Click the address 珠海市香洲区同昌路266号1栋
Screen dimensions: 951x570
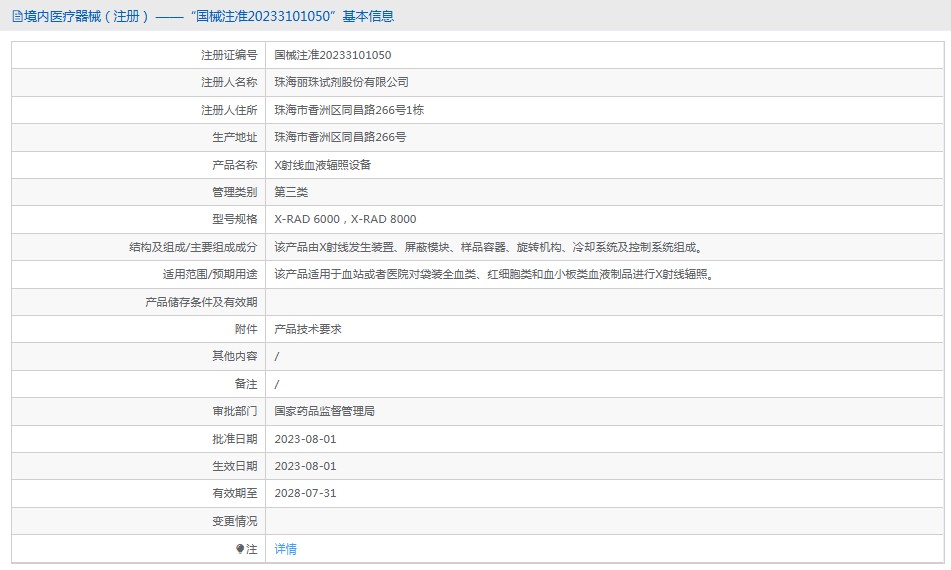point(349,110)
